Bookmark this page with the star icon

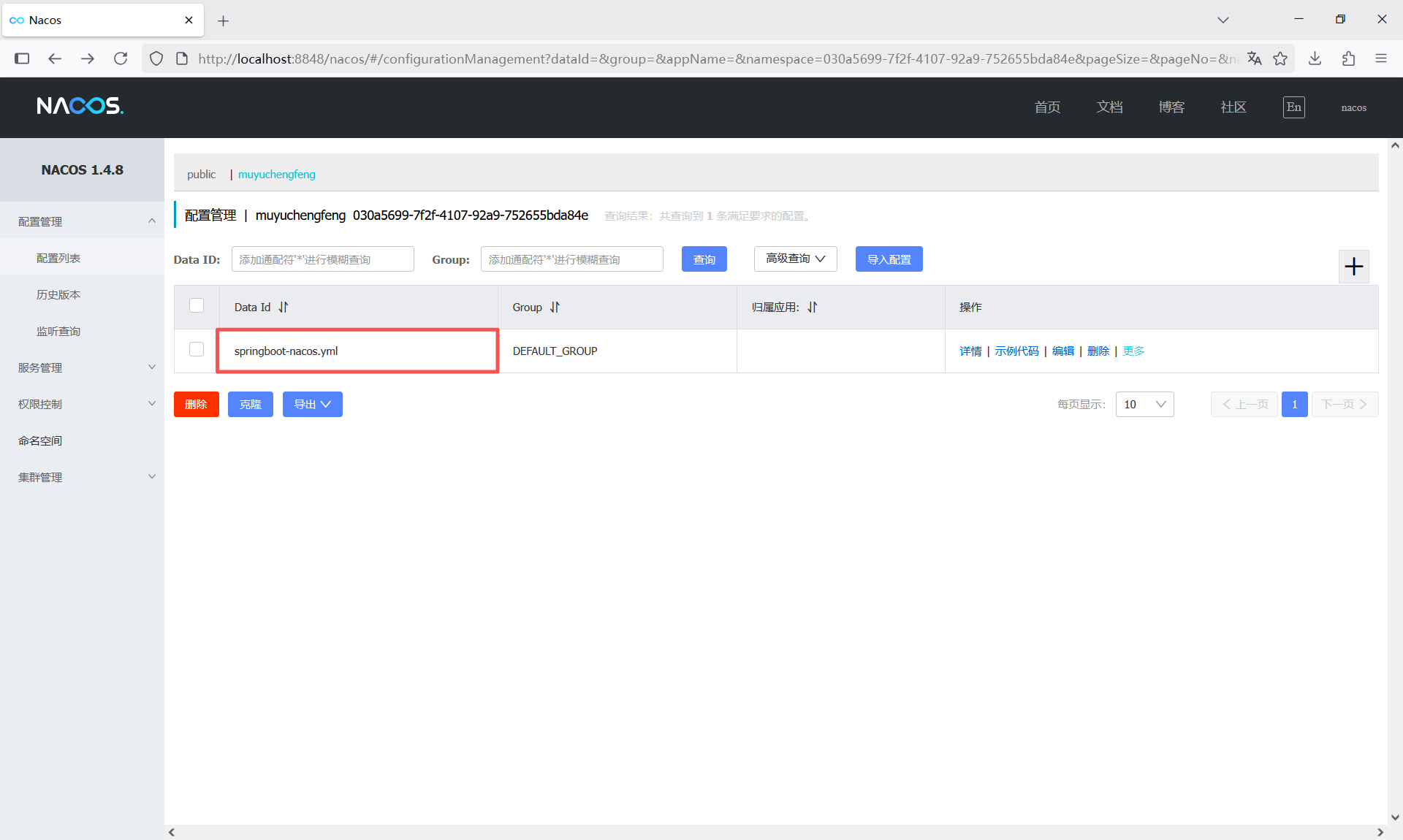point(1280,58)
